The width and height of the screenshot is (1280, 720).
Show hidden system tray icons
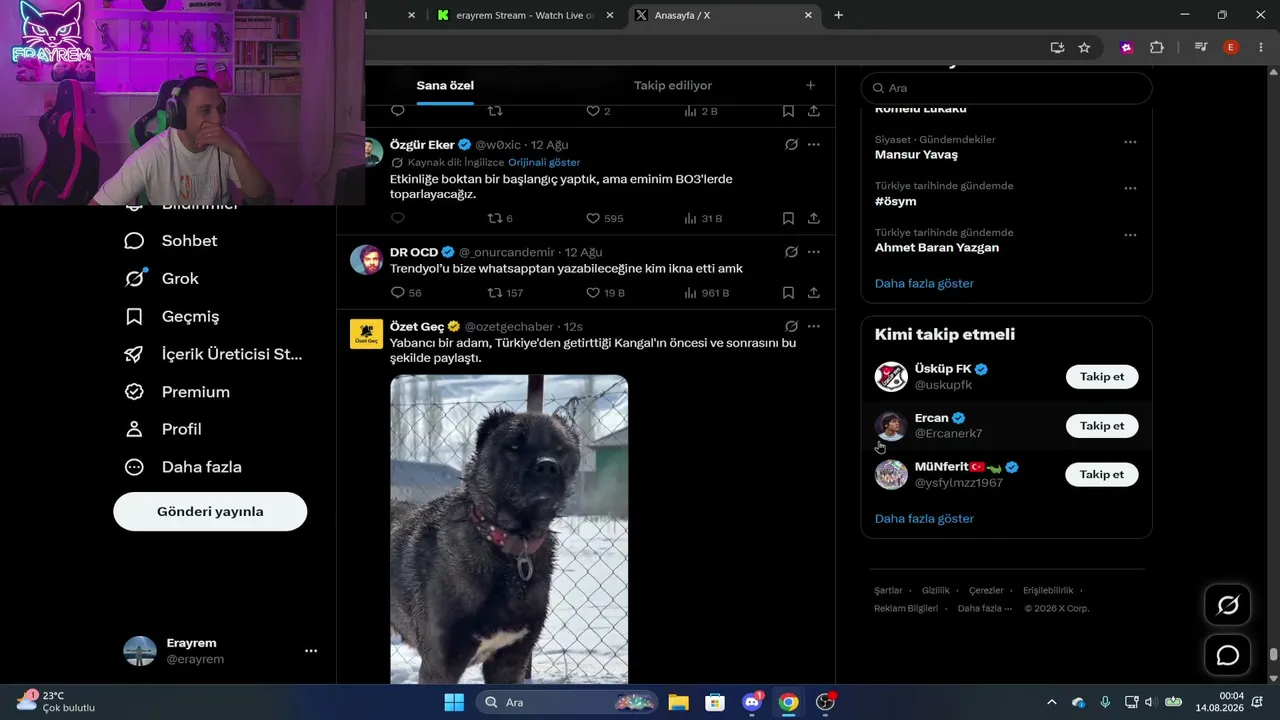pos(1051,702)
